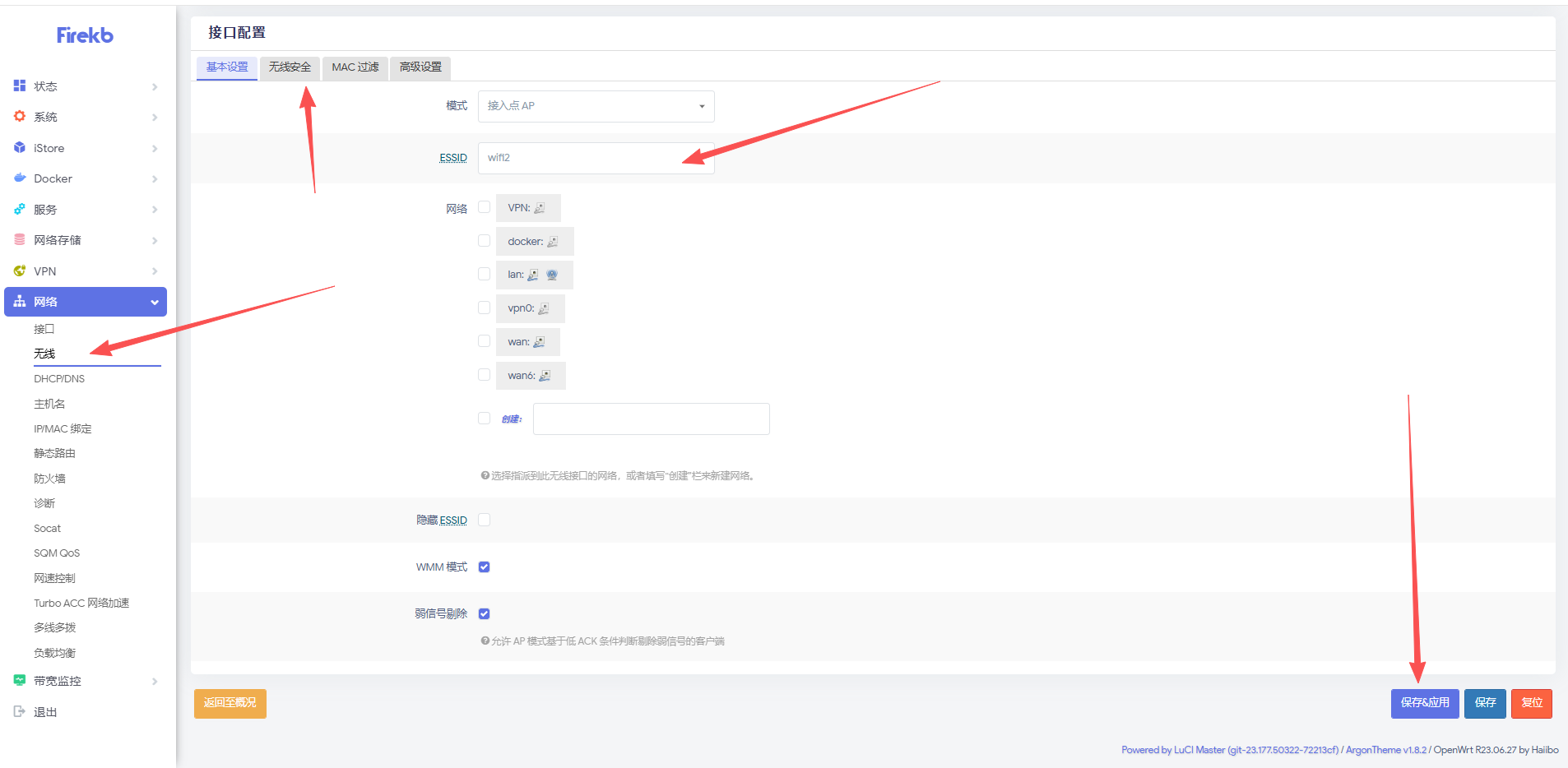Expand the 状态 menu chevron

point(155,86)
